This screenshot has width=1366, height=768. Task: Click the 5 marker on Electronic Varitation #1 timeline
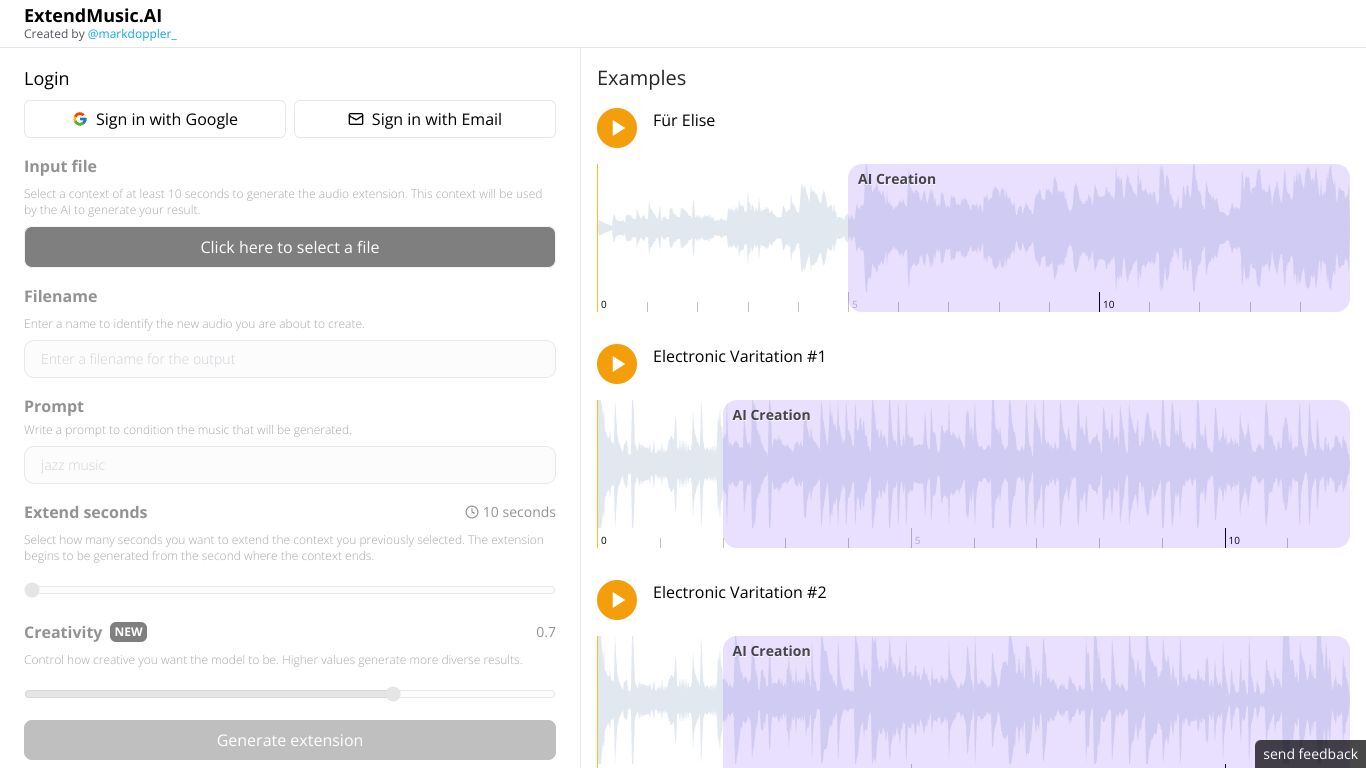pos(917,540)
